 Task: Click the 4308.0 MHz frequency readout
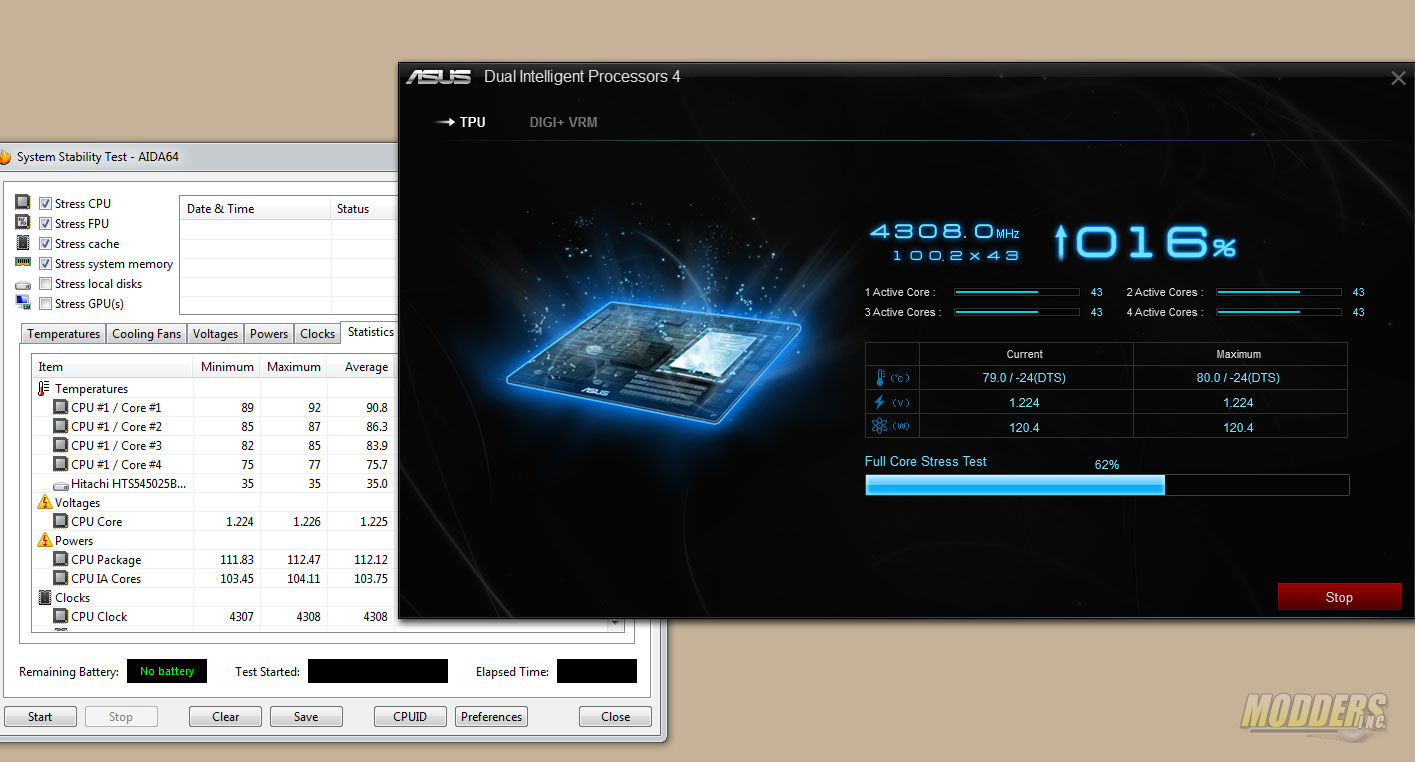(x=944, y=231)
